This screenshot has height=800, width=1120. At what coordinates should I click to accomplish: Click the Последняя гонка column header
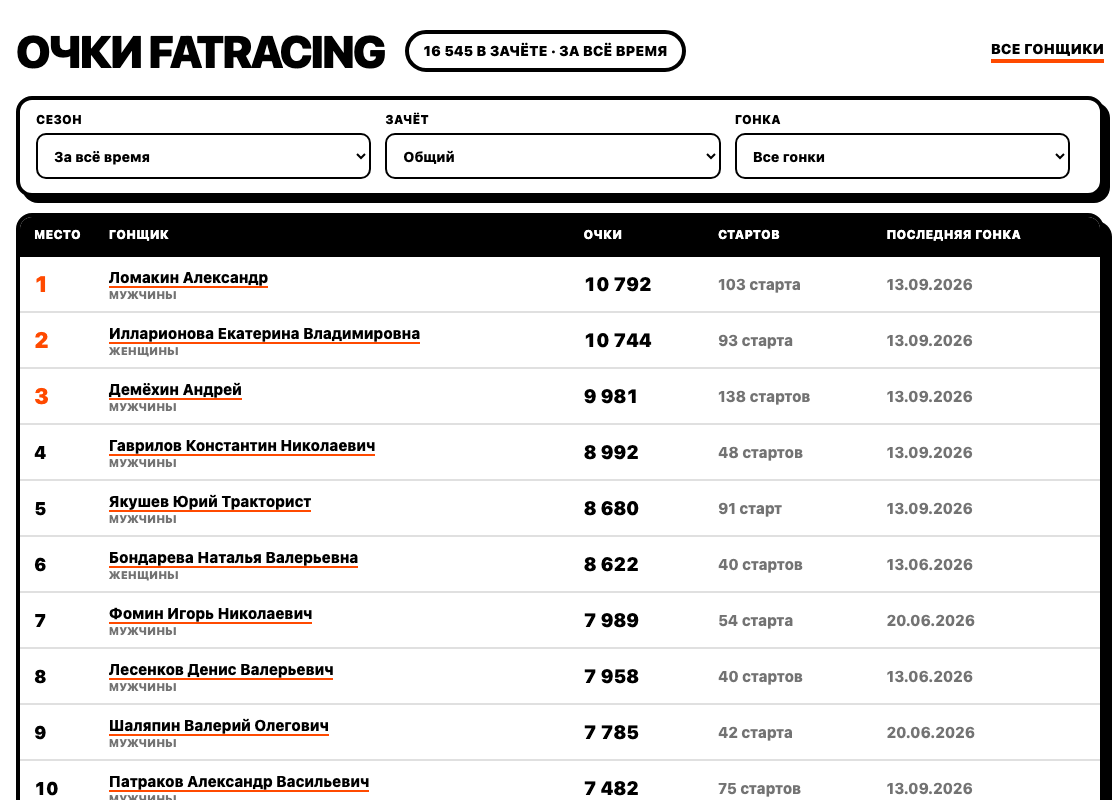[x=954, y=234]
